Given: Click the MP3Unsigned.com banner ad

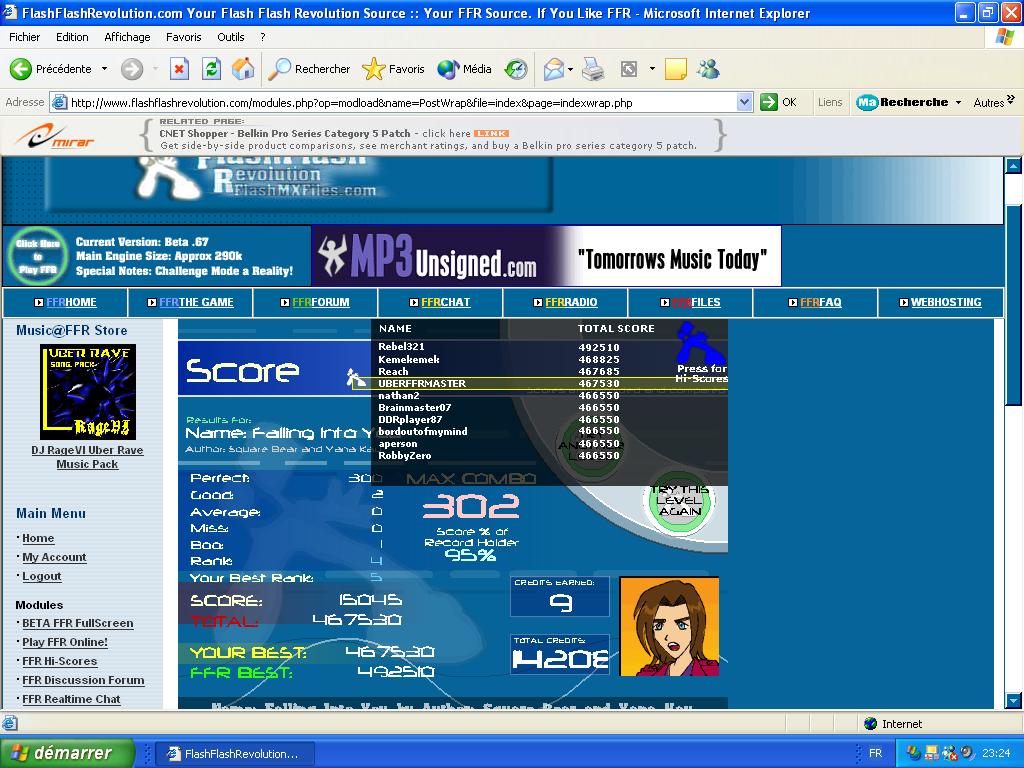Looking at the screenshot, I should point(547,256).
